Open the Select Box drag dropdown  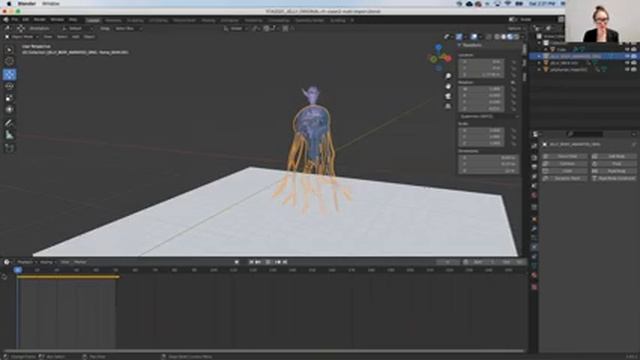coord(127,29)
